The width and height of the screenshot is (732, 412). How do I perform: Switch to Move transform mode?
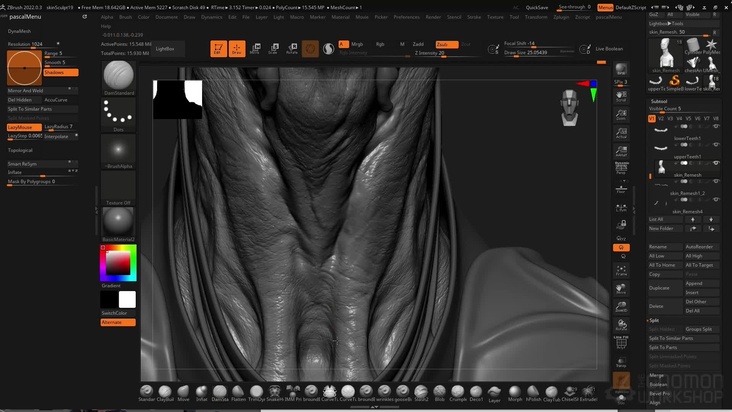pos(255,49)
